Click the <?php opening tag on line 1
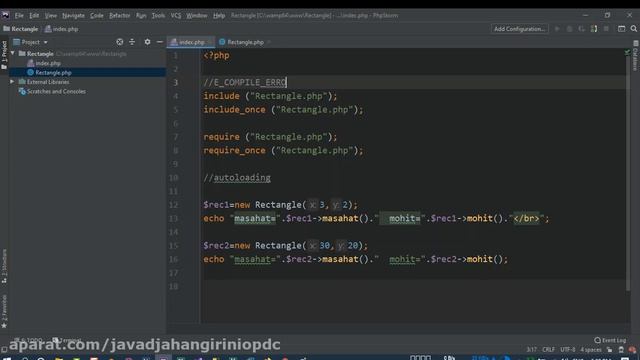This screenshot has height=360, width=640. [x=216, y=56]
